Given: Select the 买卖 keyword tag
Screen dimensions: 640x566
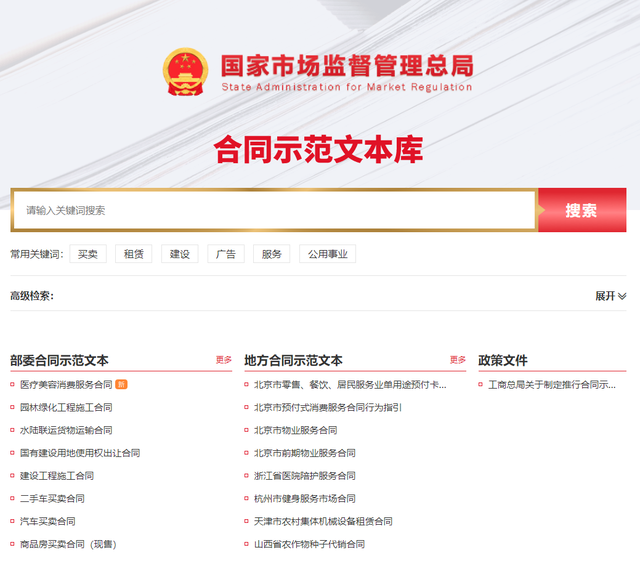Looking at the screenshot, I should pyautogui.click(x=88, y=254).
